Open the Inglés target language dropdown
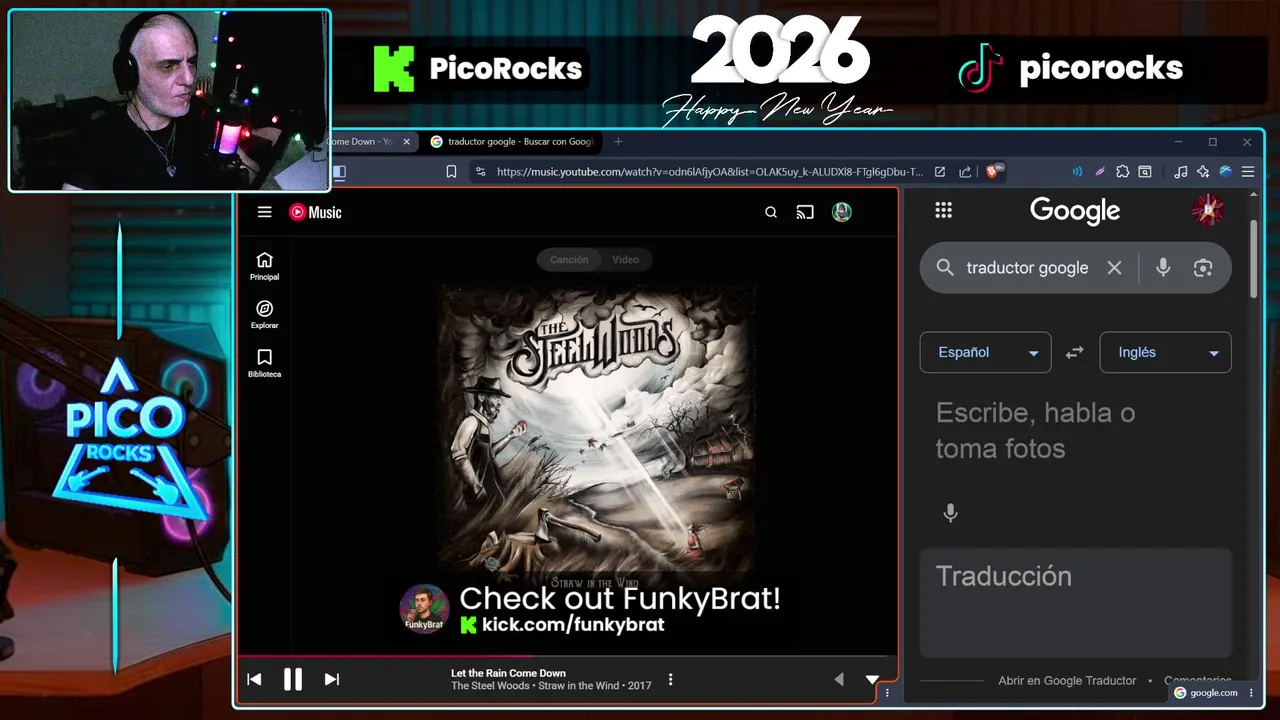 [1165, 352]
